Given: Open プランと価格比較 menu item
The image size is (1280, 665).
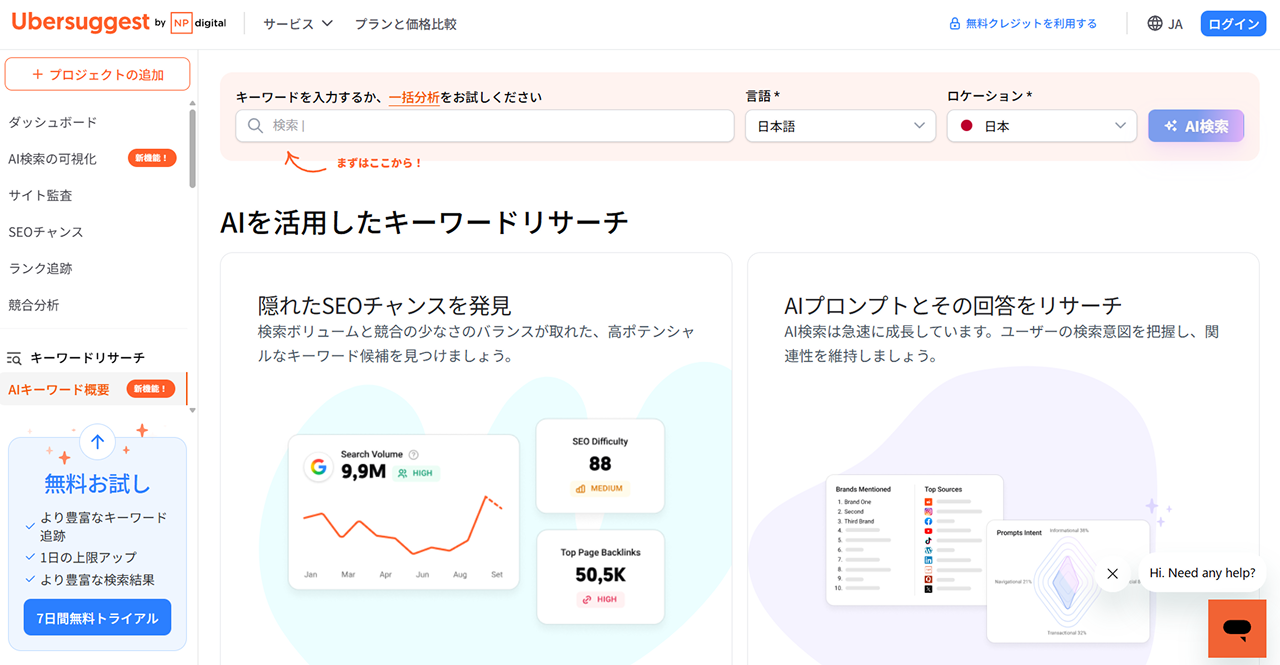Looking at the screenshot, I should click(x=405, y=24).
